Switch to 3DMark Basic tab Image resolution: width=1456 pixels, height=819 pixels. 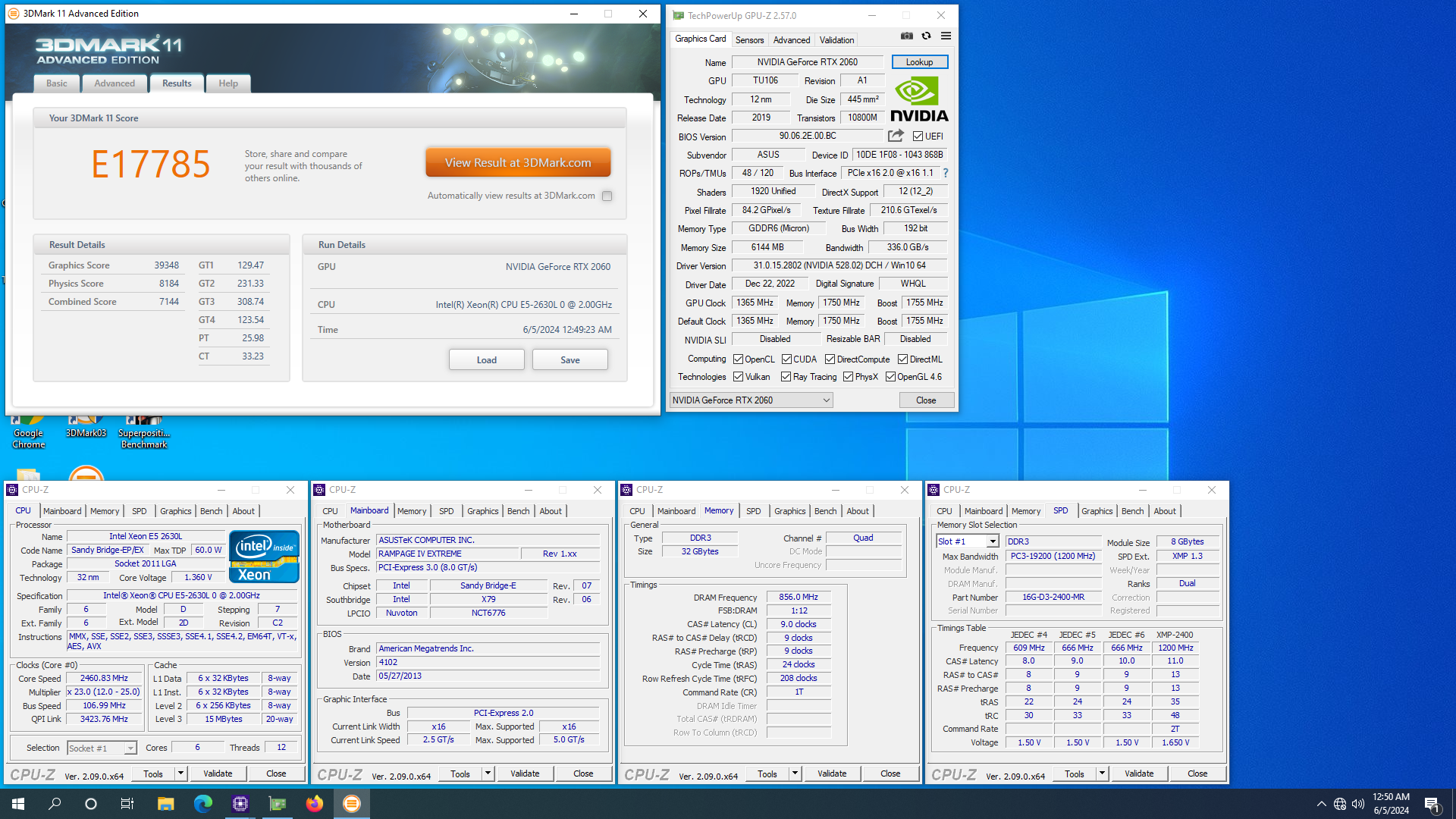57,83
